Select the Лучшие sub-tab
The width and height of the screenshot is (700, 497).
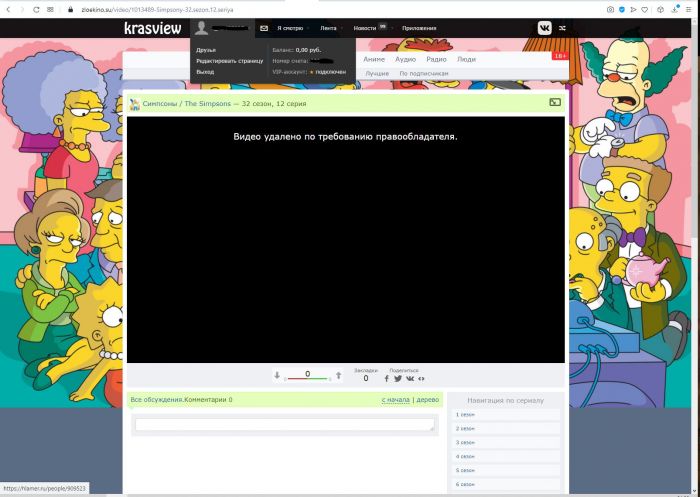click(377, 73)
